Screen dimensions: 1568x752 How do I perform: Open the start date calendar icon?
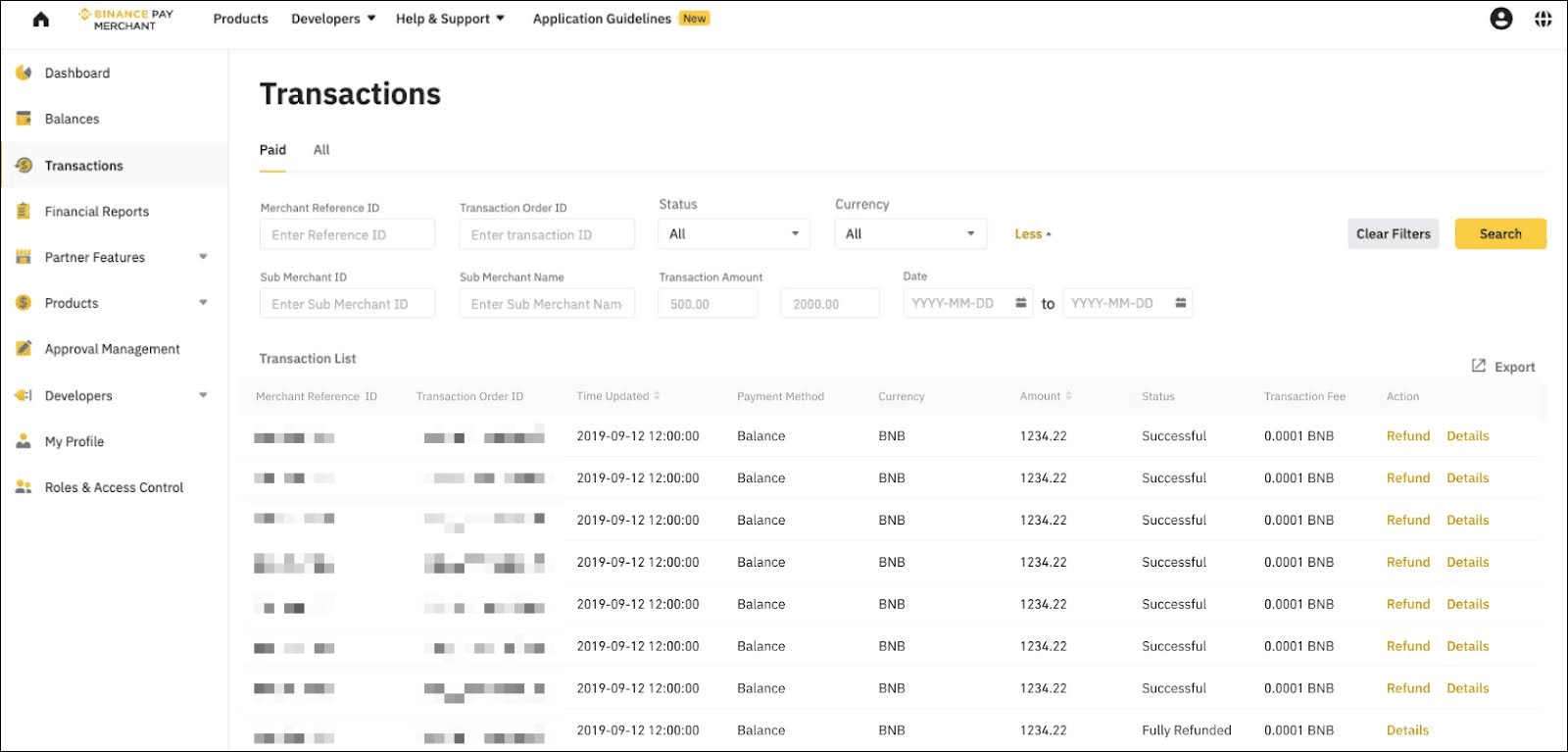[1020, 303]
